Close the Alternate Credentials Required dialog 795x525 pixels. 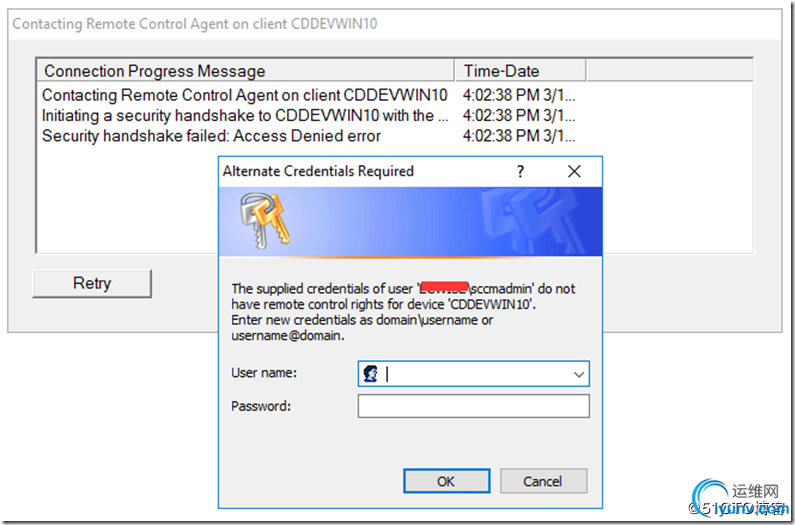[574, 171]
